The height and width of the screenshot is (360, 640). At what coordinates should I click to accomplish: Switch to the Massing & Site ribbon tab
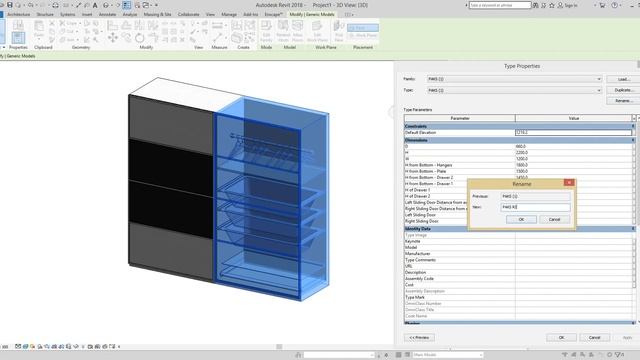(x=157, y=14)
